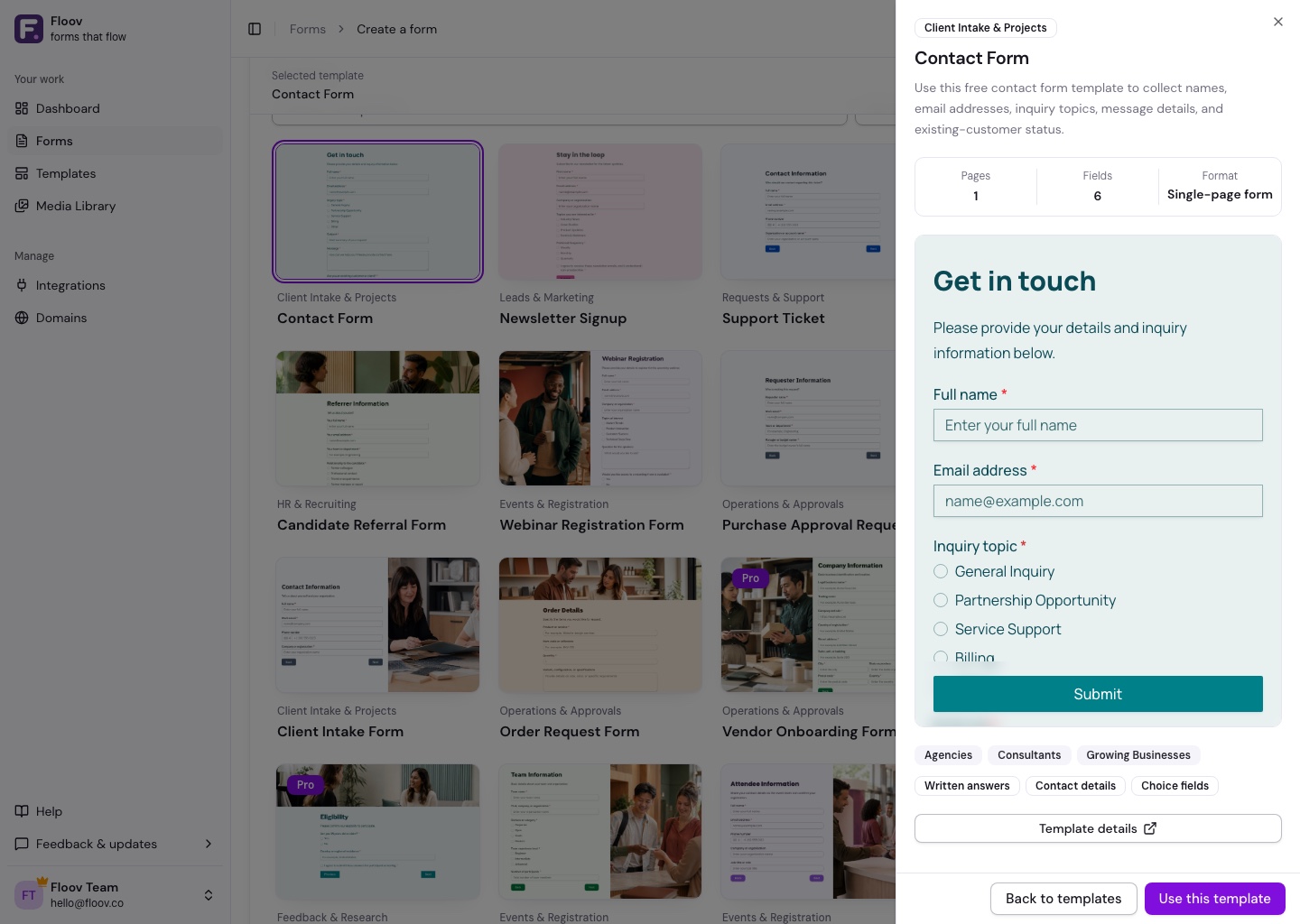Click the Floov logo icon
Image resolution: width=1300 pixels, height=924 pixels.
tap(29, 29)
